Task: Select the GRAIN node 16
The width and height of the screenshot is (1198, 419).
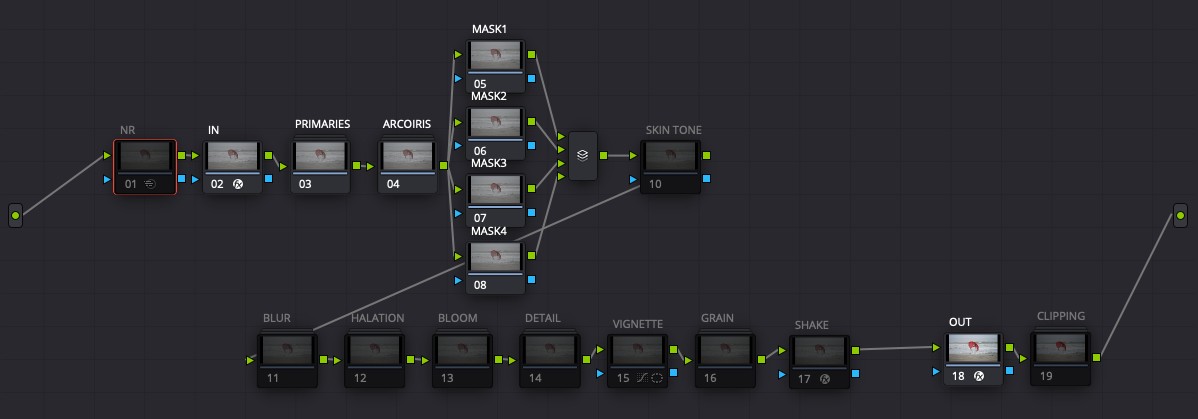Action: pos(725,359)
